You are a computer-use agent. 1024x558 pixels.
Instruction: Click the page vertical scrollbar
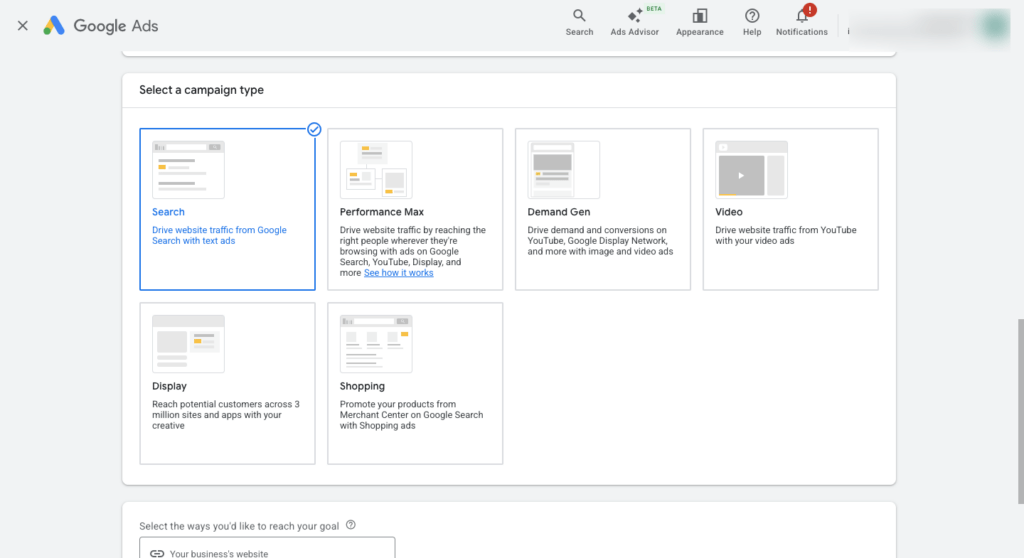1020,412
